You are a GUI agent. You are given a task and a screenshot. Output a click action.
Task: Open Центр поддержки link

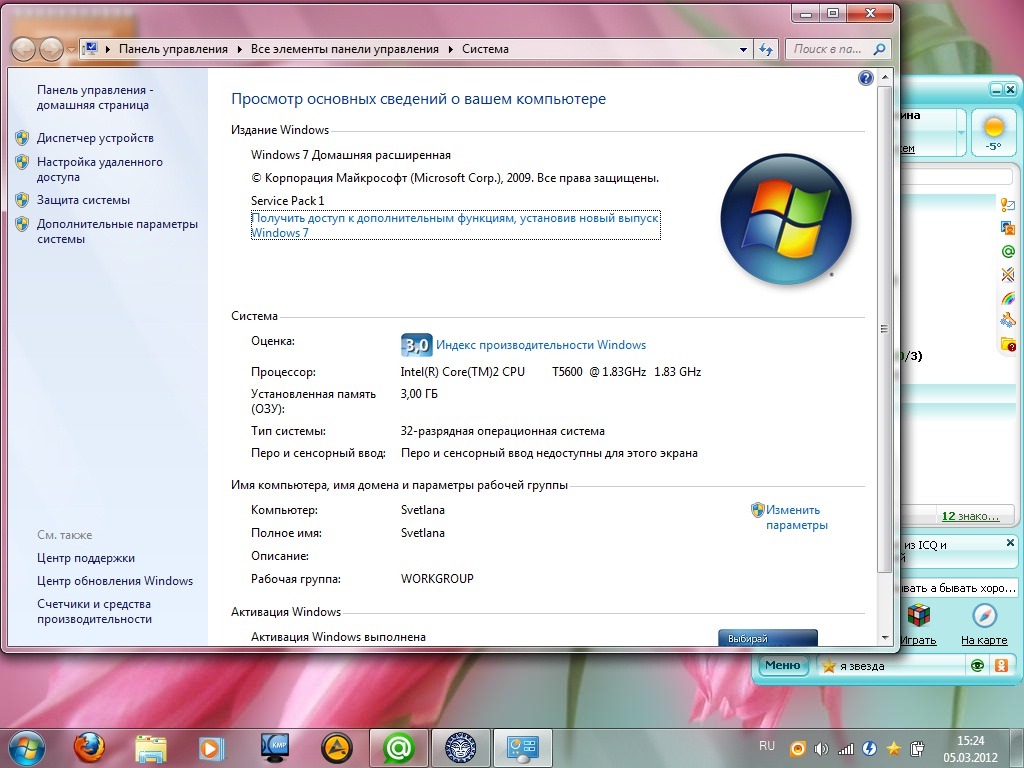pyautogui.click(x=86, y=558)
